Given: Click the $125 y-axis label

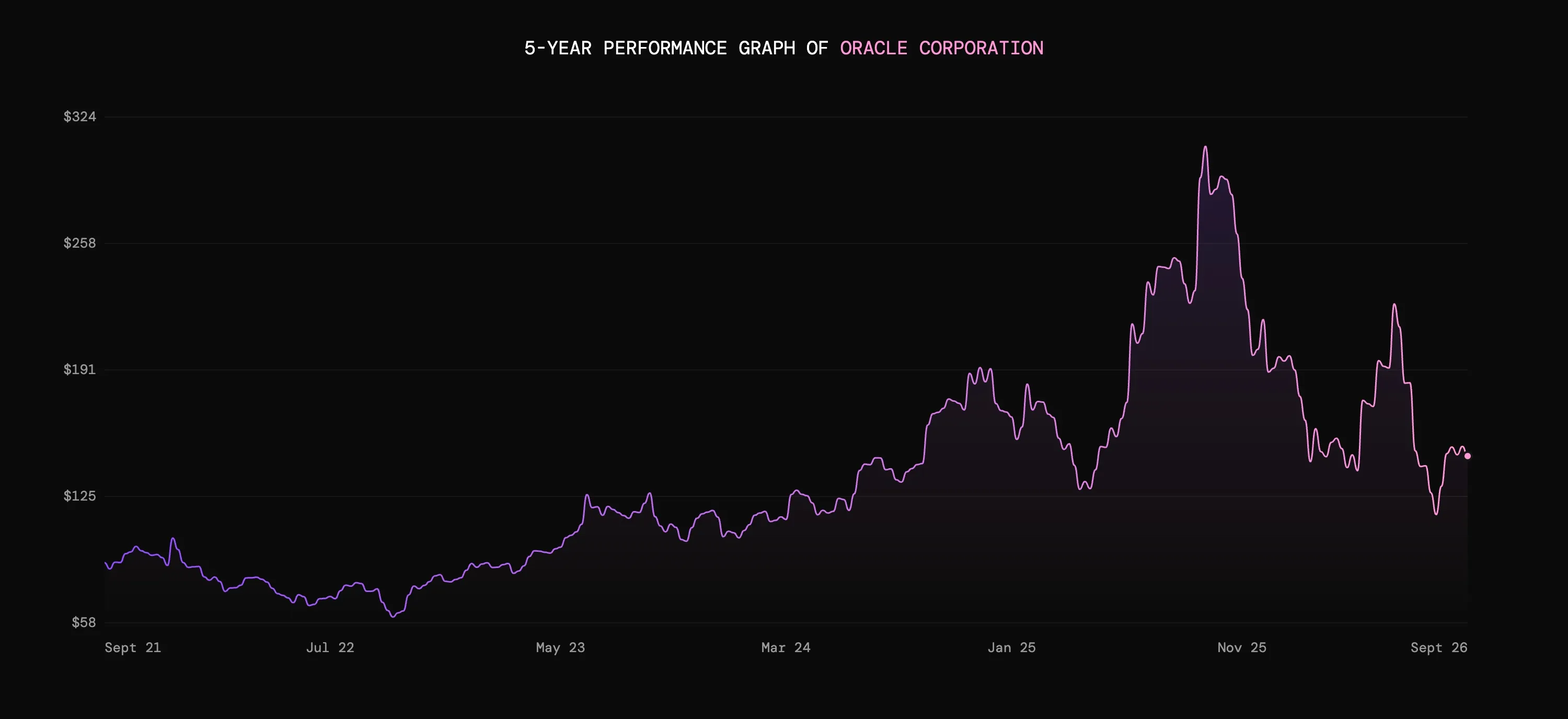Looking at the screenshot, I should point(80,496).
